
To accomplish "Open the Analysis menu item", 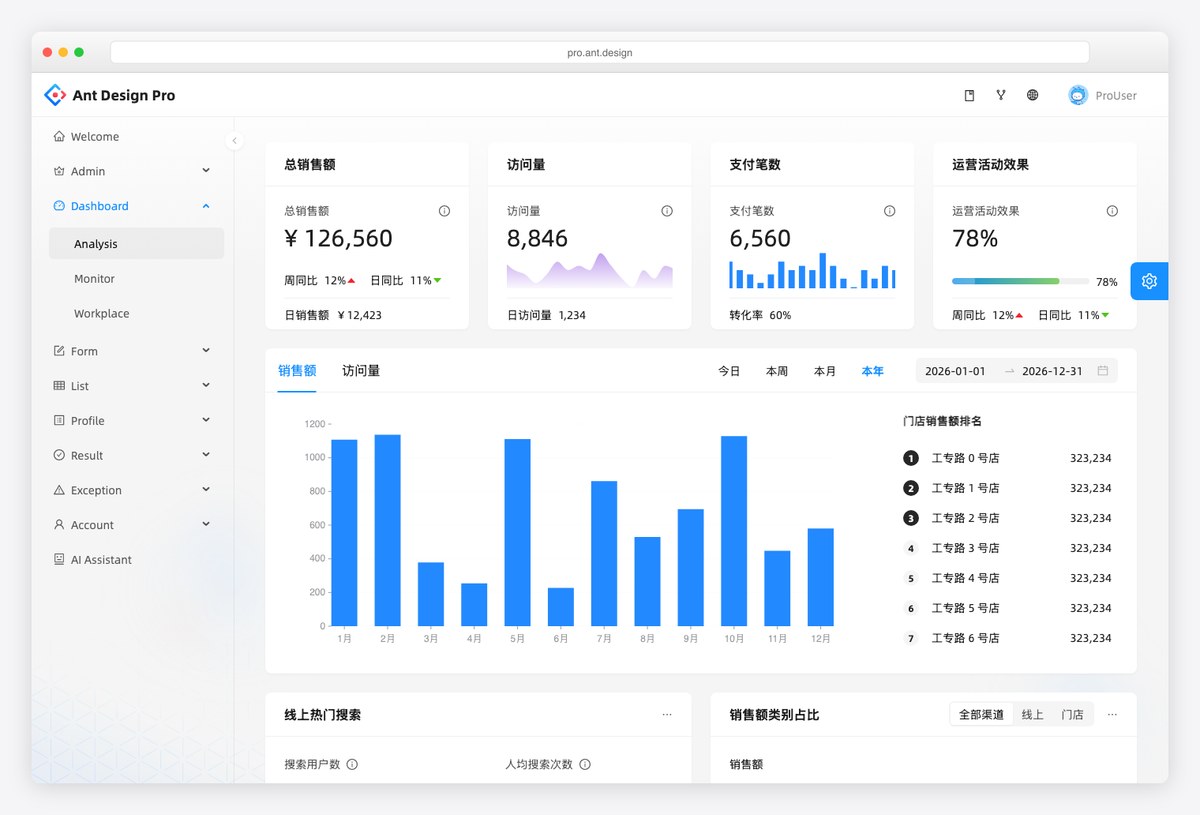I will (x=136, y=244).
